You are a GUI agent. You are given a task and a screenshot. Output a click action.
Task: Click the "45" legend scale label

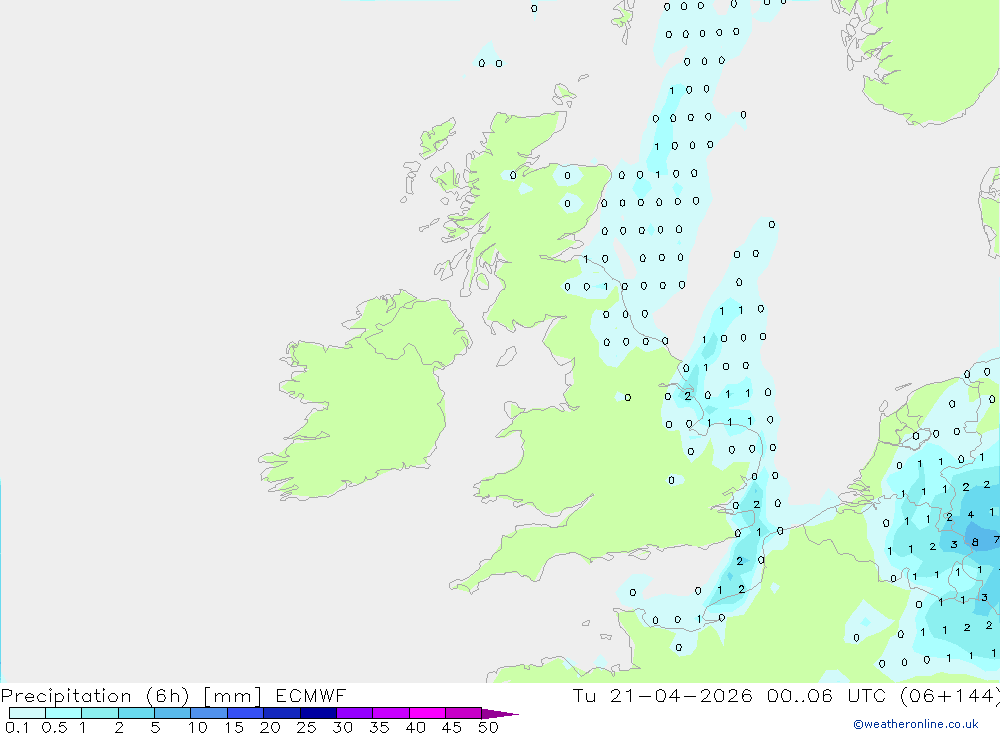[x=452, y=727]
